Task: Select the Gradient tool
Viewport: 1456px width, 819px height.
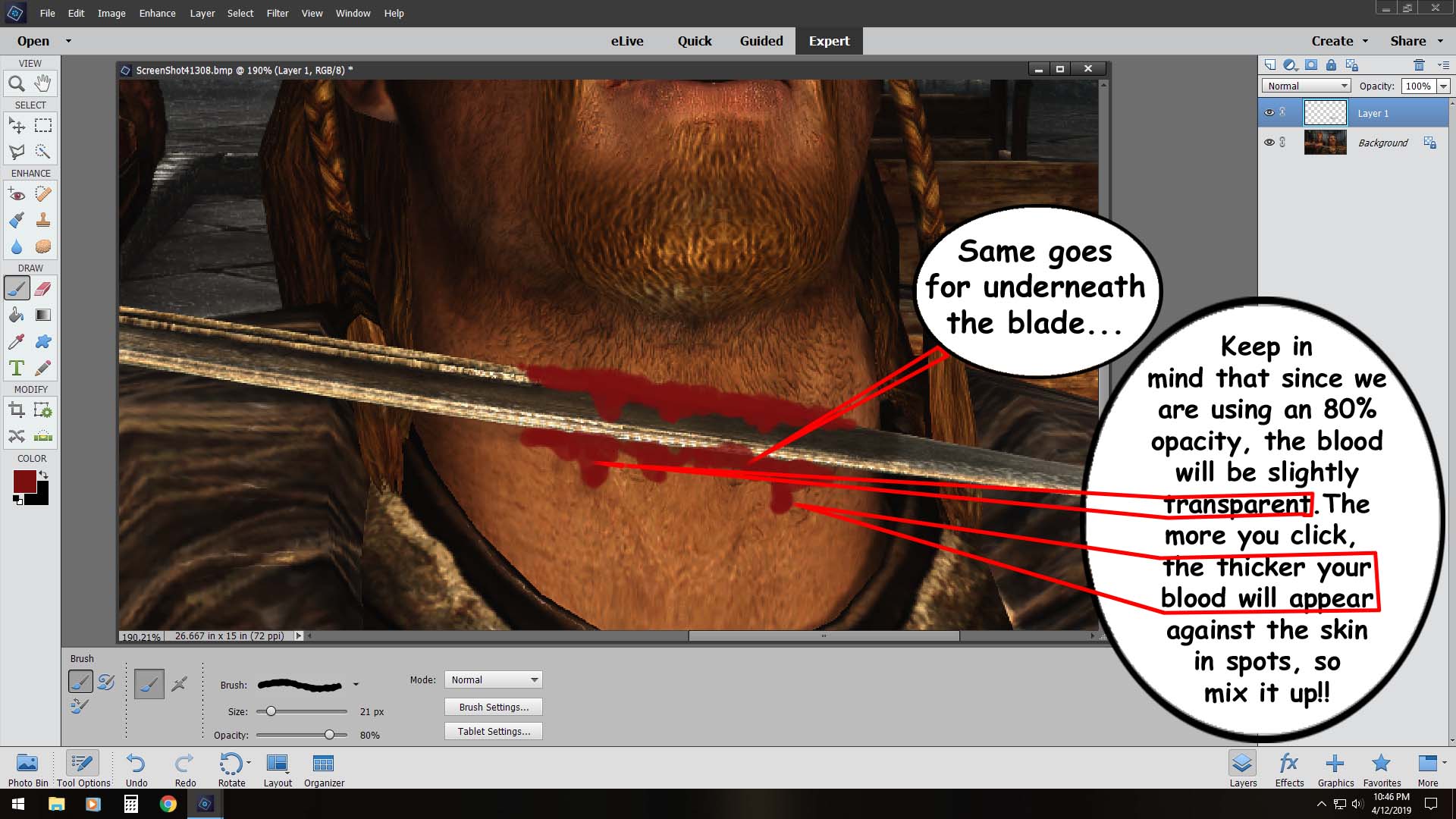Action: pyautogui.click(x=43, y=315)
